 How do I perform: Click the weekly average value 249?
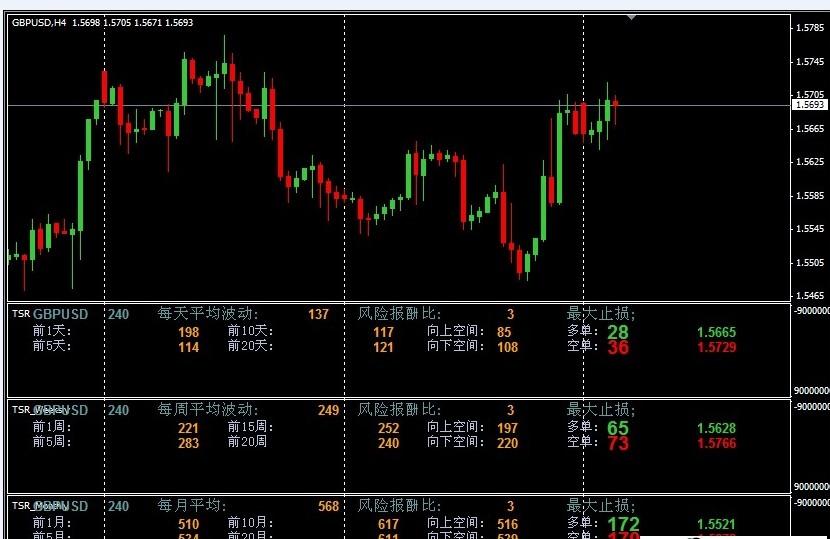[x=328, y=410]
